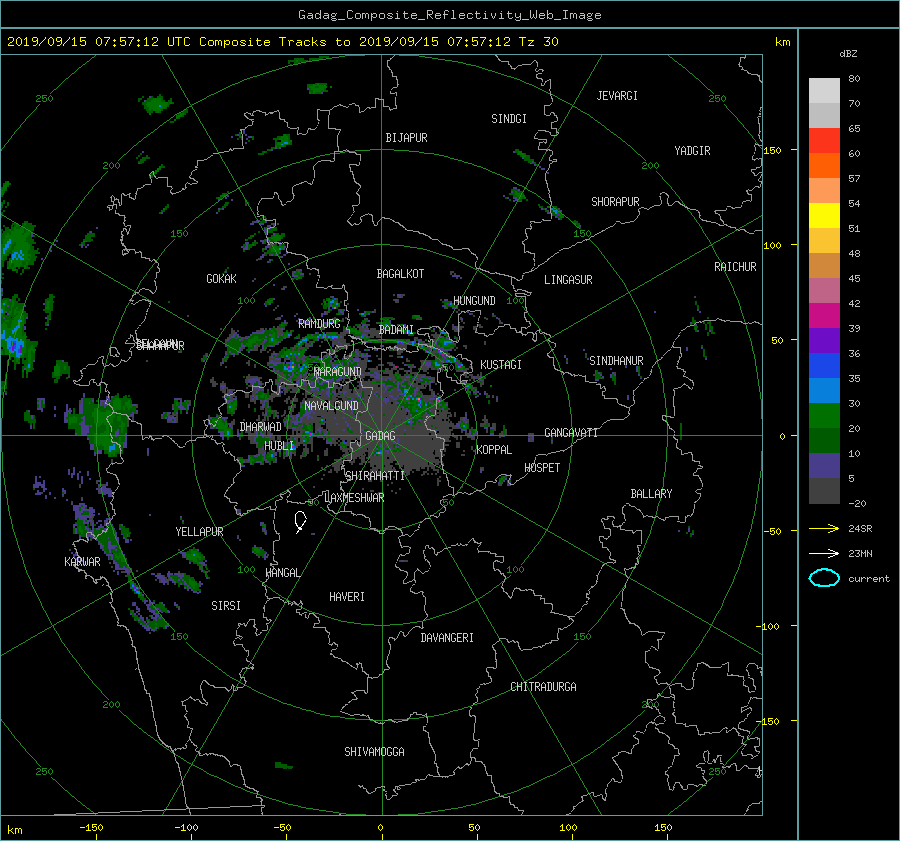
Task: Select the SHIRAHATTI city label
Action: [x=375, y=476]
